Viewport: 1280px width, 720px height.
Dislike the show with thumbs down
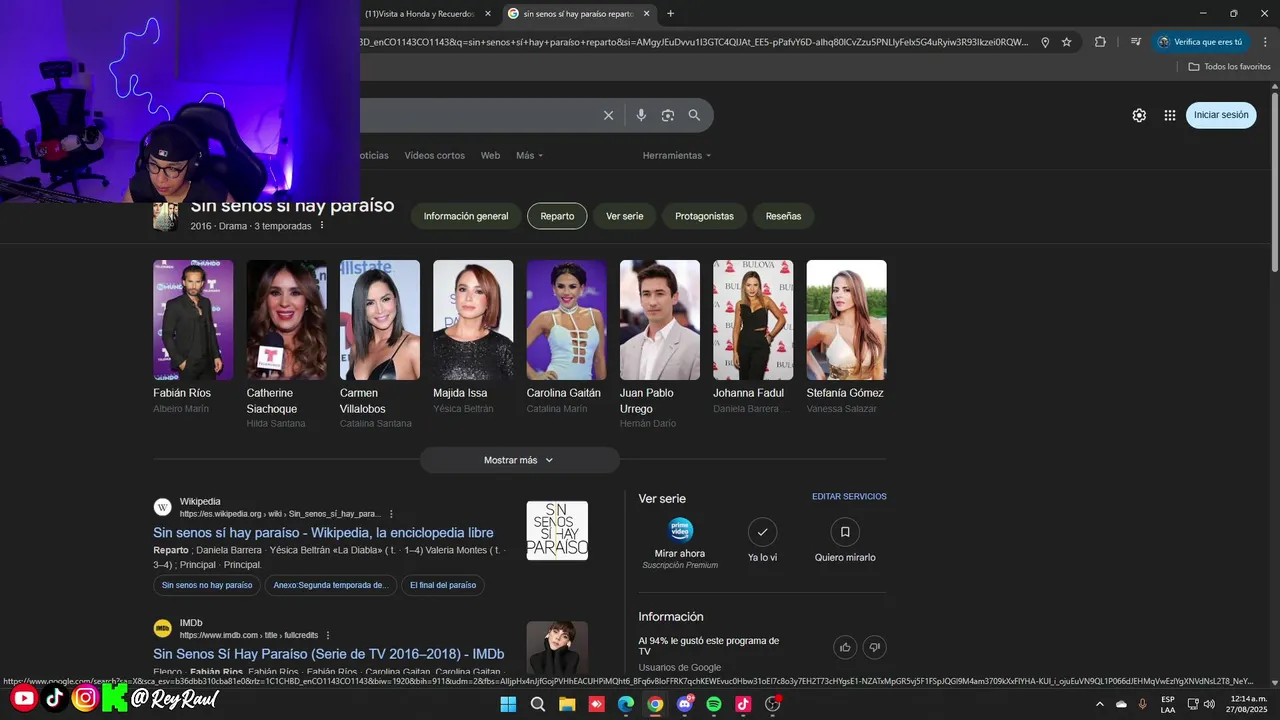coord(874,647)
